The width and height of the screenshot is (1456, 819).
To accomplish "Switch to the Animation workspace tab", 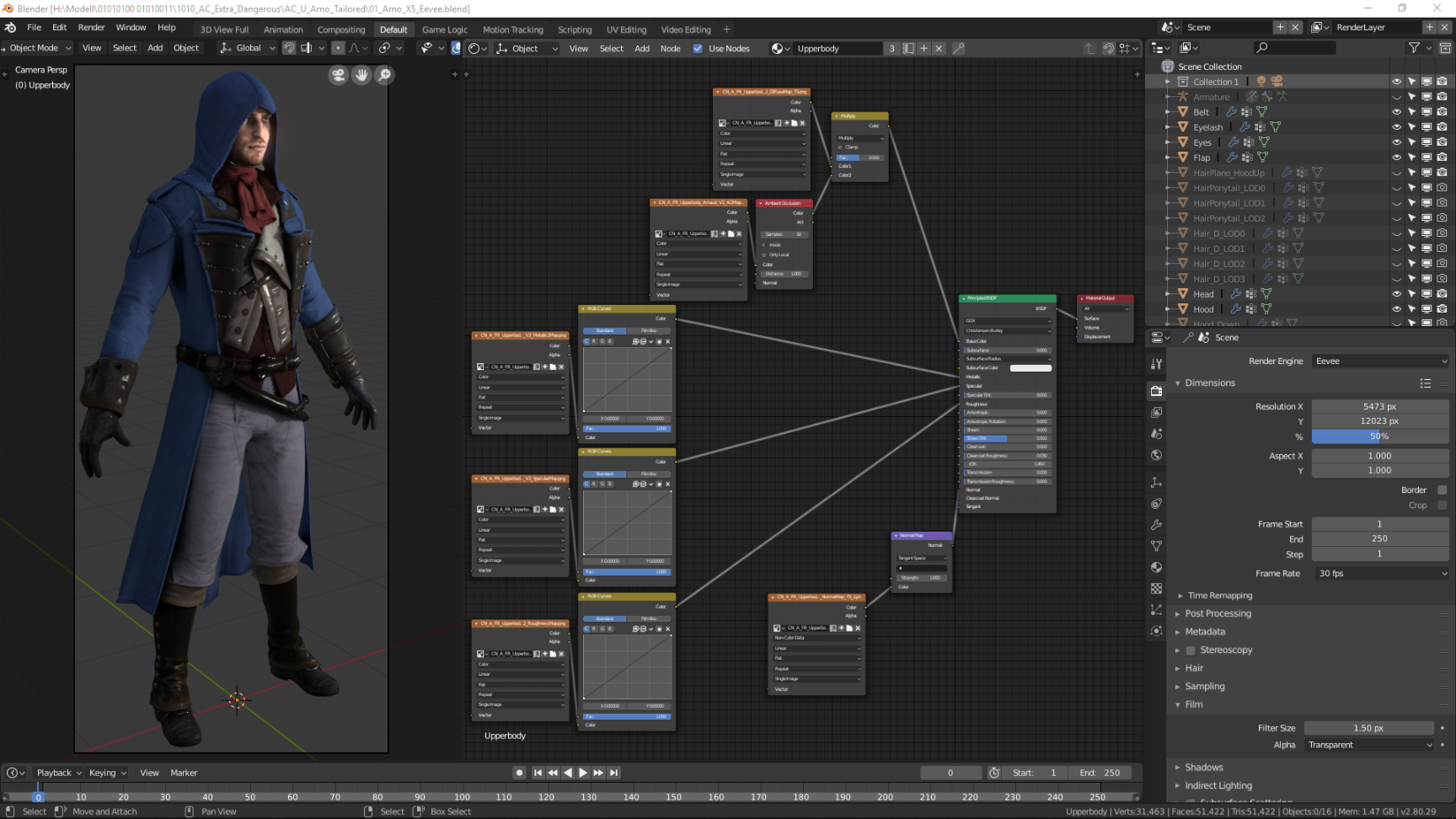I will pos(283,29).
